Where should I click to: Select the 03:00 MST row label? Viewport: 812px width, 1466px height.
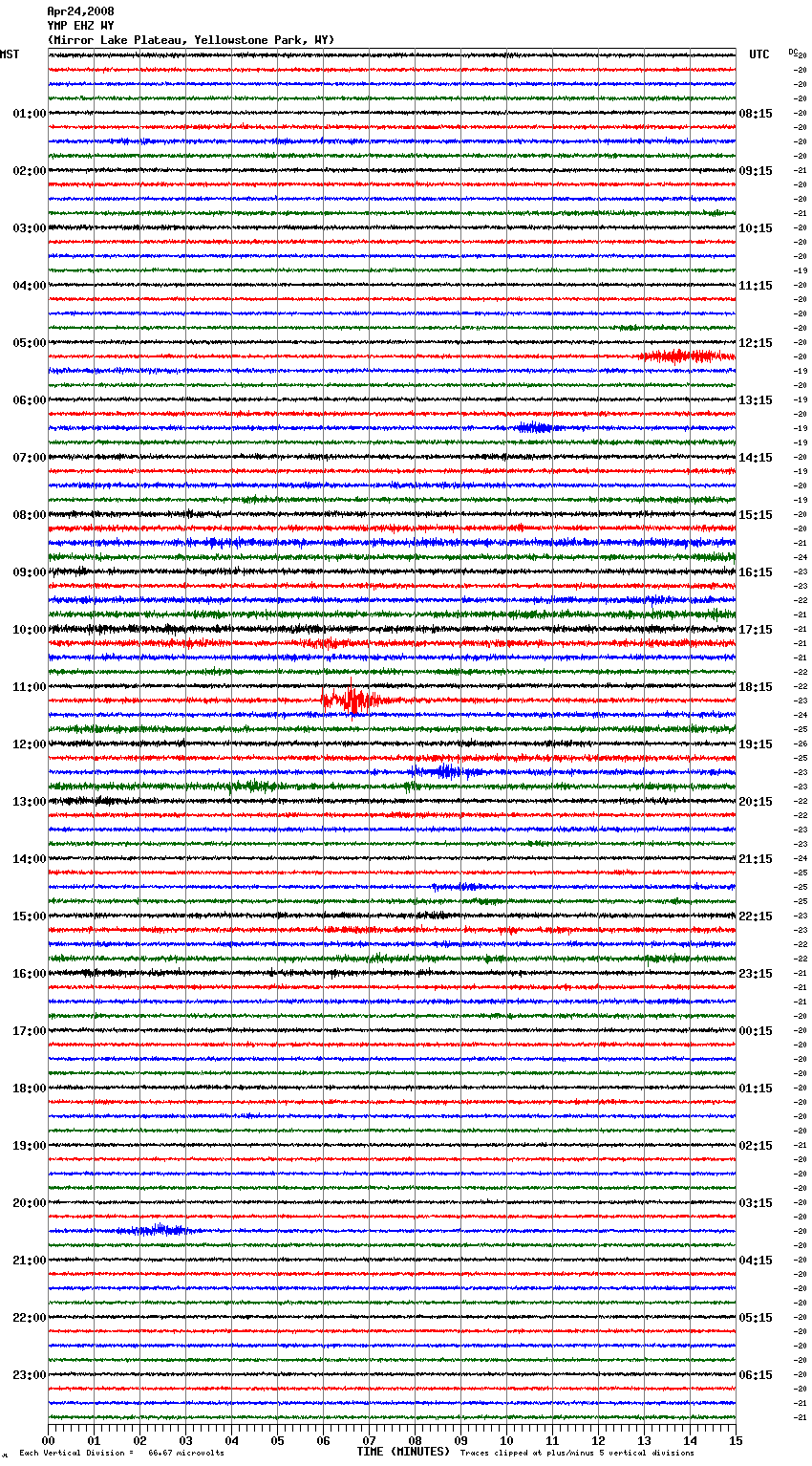[29, 228]
